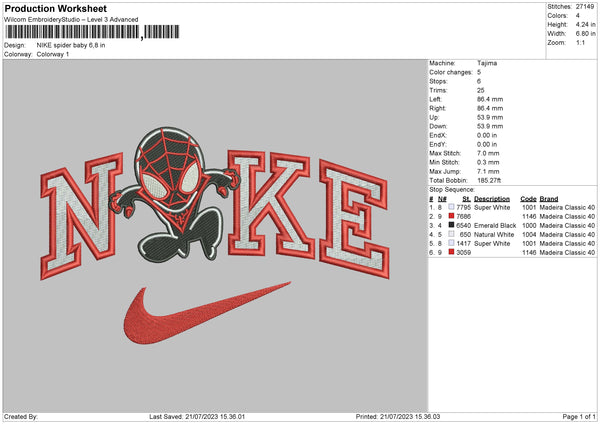The width and height of the screenshot is (600, 424).
Task: Click the 'Stop Sequence:' heading
Action: (452, 190)
